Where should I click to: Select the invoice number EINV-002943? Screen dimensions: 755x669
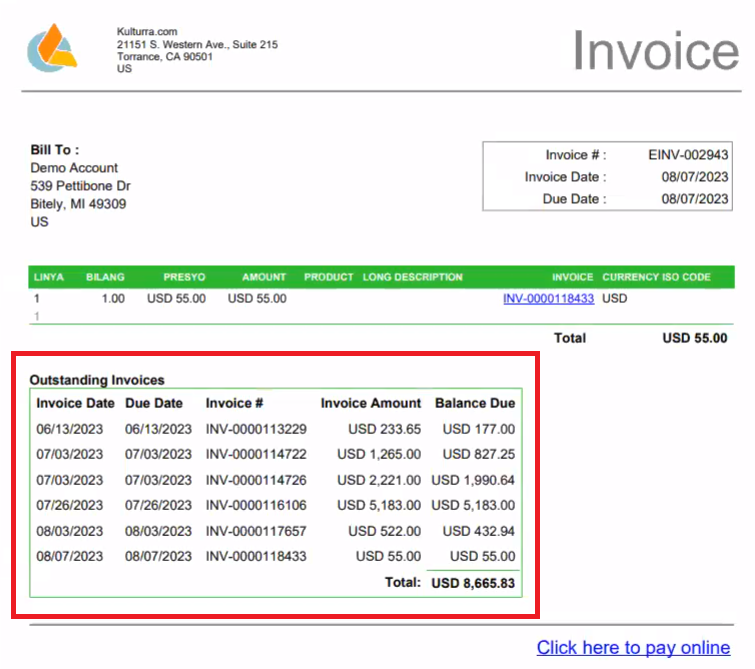click(688, 155)
